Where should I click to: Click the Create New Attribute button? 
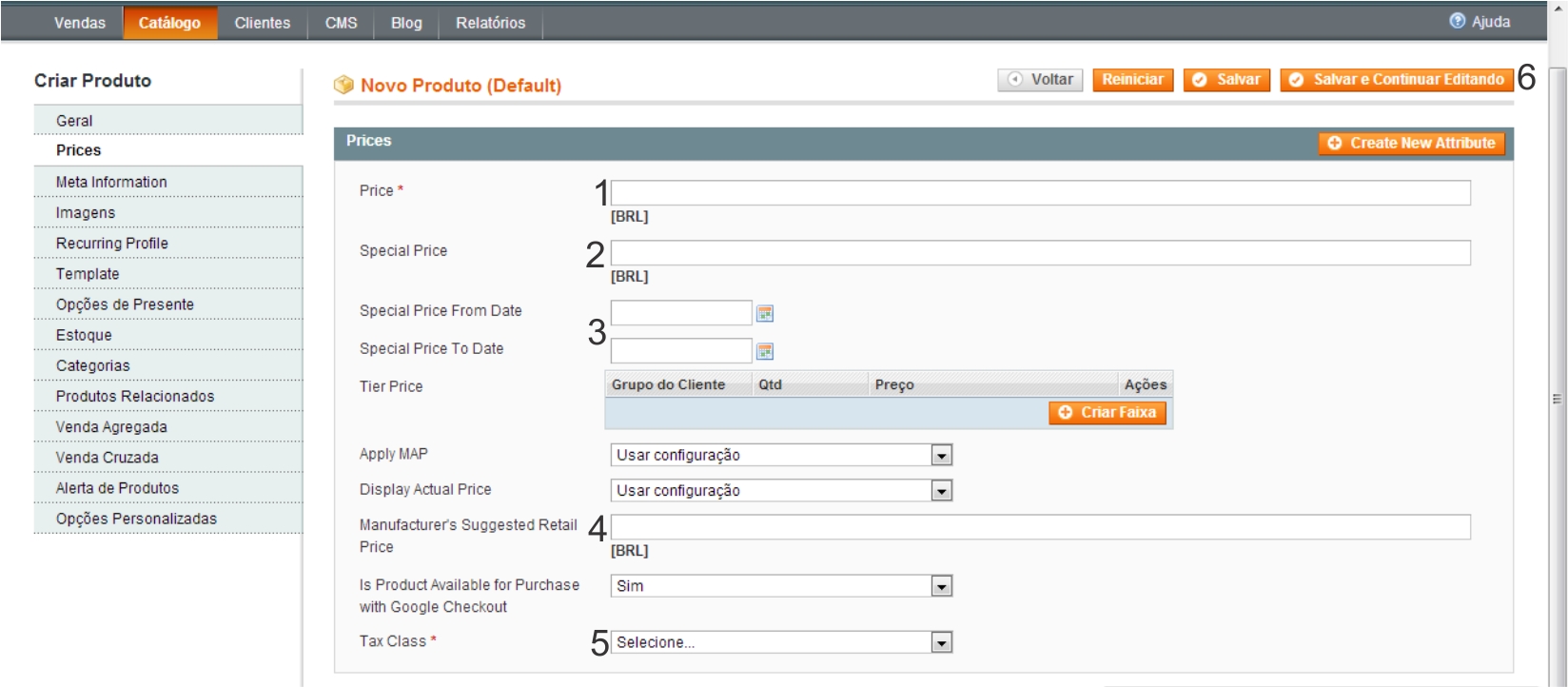[x=1412, y=143]
